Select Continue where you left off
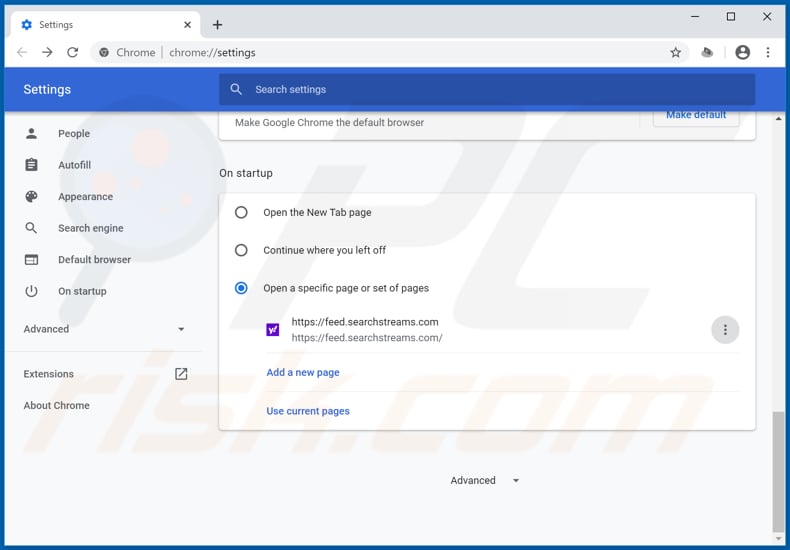The image size is (790, 550). [x=241, y=250]
